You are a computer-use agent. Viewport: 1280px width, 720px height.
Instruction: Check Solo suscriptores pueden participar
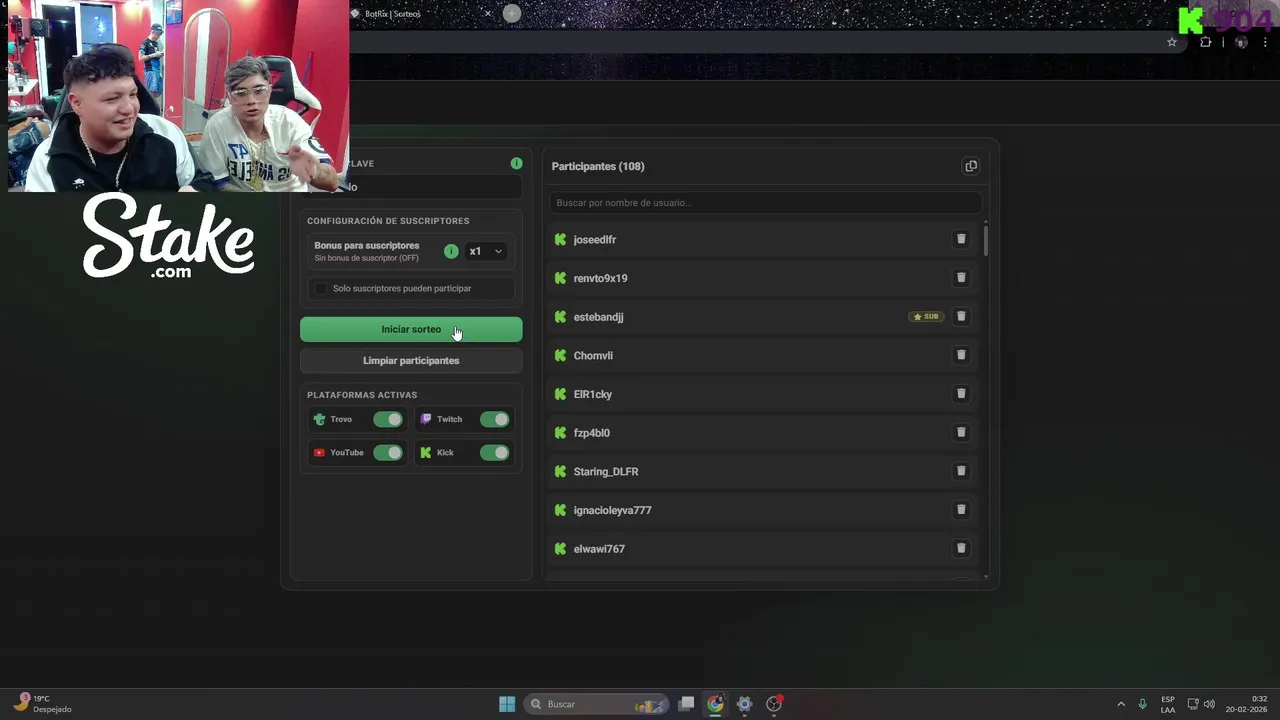point(320,288)
